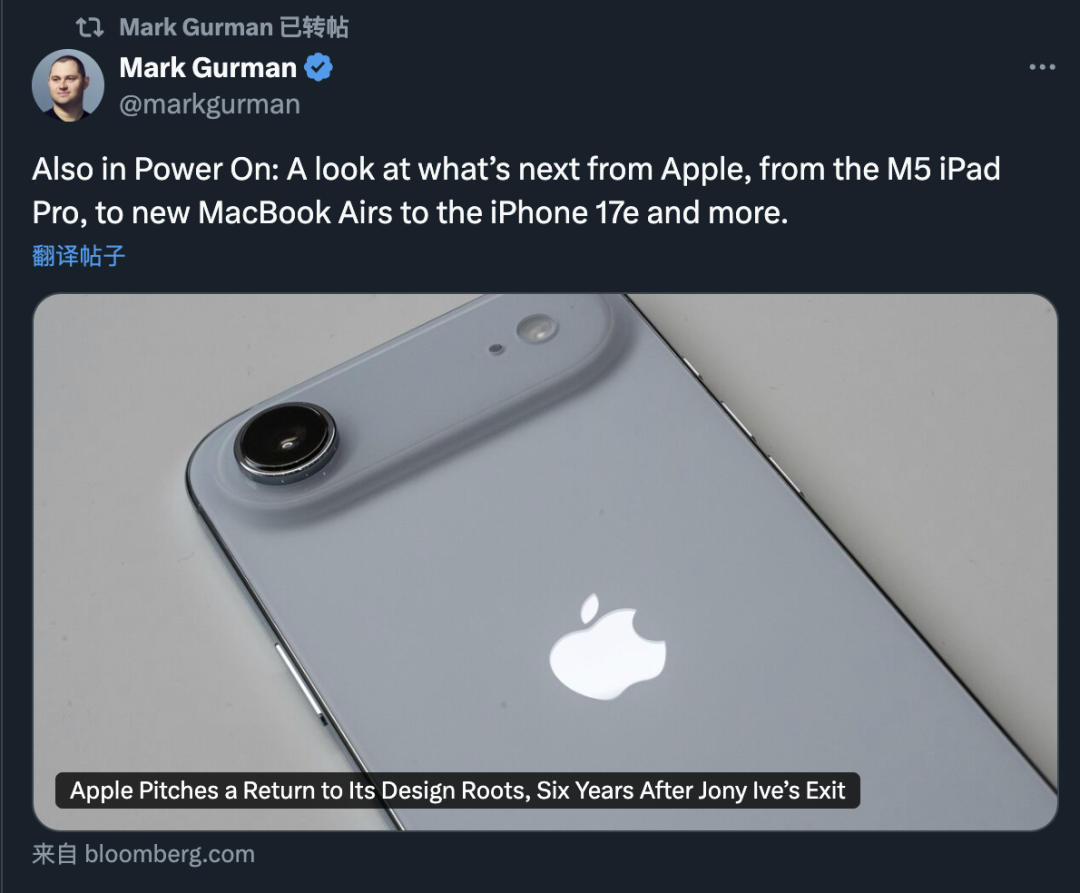Open the Mark Gurman display name link
Screen dimensions: 1080x893
pyautogui.click(x=208, y=68)
